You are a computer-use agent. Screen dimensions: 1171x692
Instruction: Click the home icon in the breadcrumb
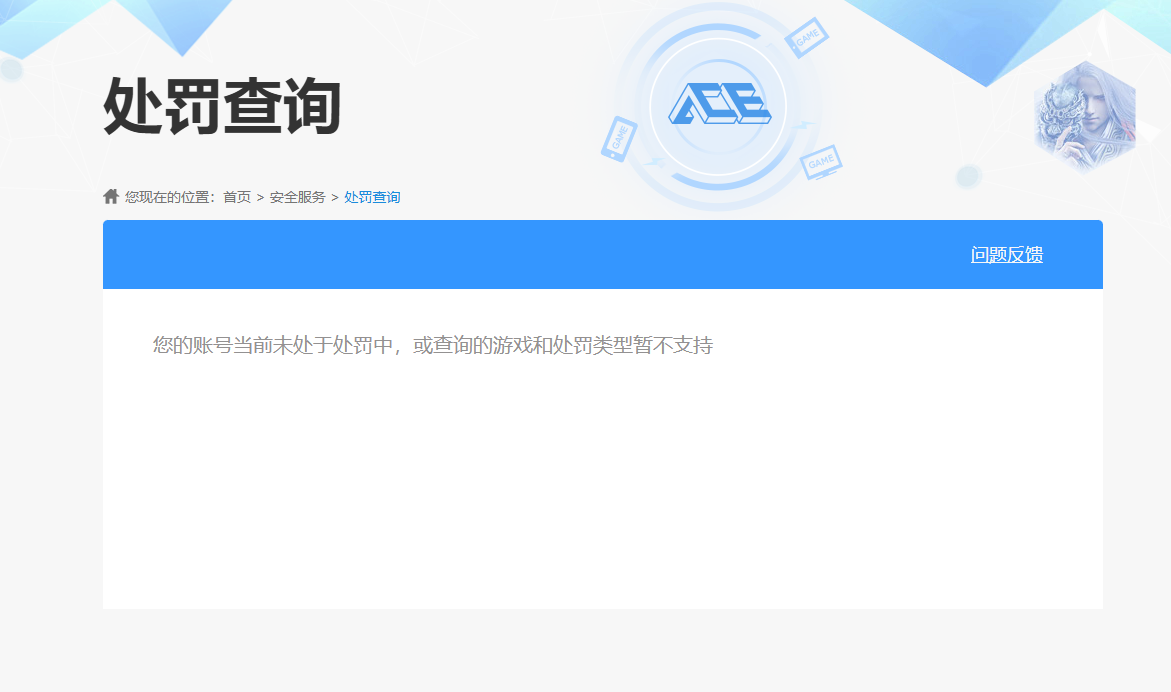111,196
